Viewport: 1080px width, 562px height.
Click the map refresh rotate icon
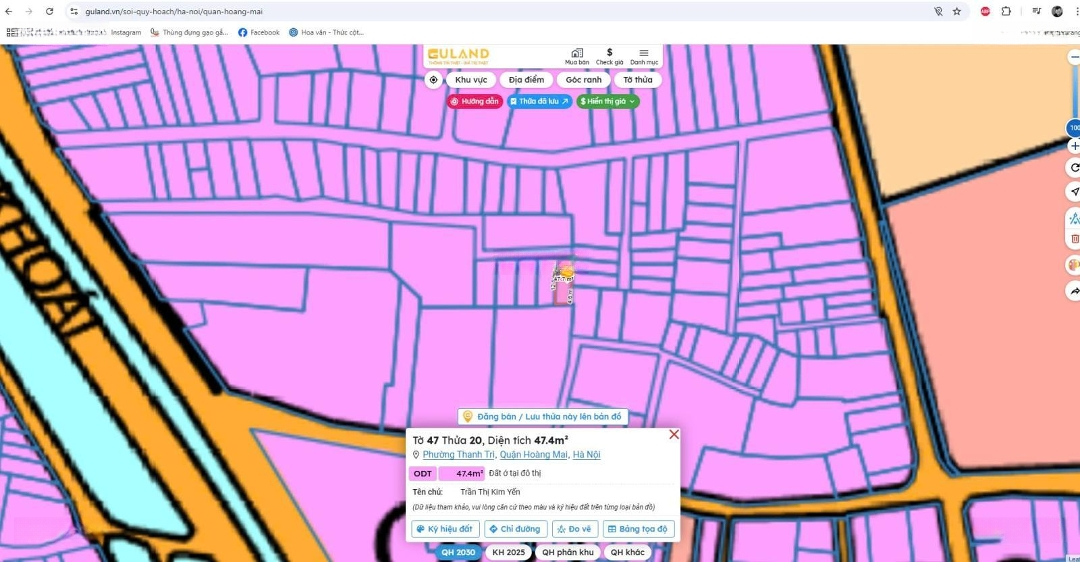[x=1074, y=168]
